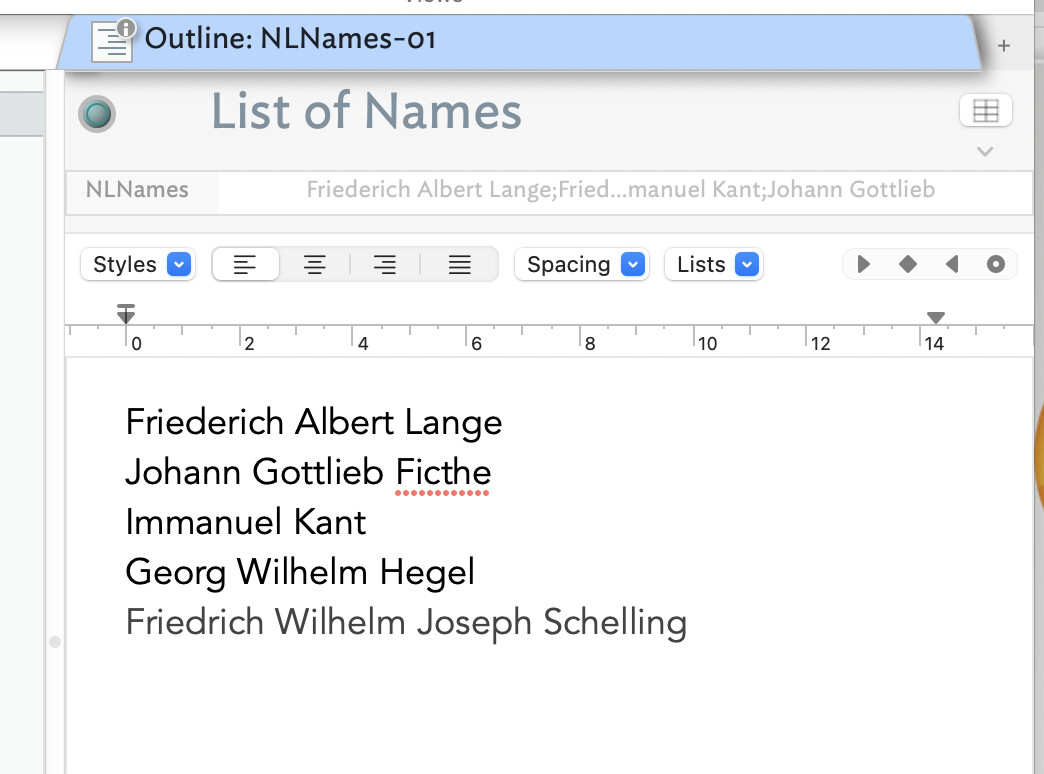The width and height of the screenshot is (1044, 774).
Task: Click the line Friederich Albert Lange
Action: [314, 422]
